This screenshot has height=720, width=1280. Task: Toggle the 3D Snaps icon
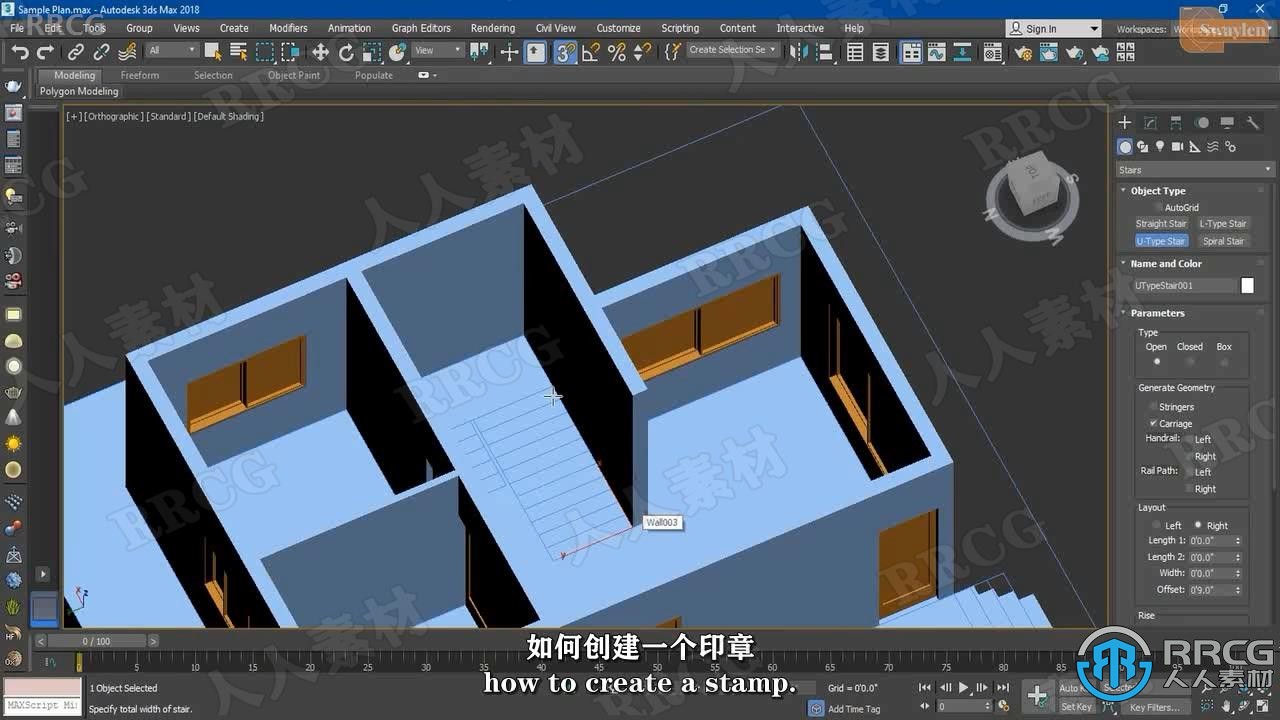[x=565, y=52]
